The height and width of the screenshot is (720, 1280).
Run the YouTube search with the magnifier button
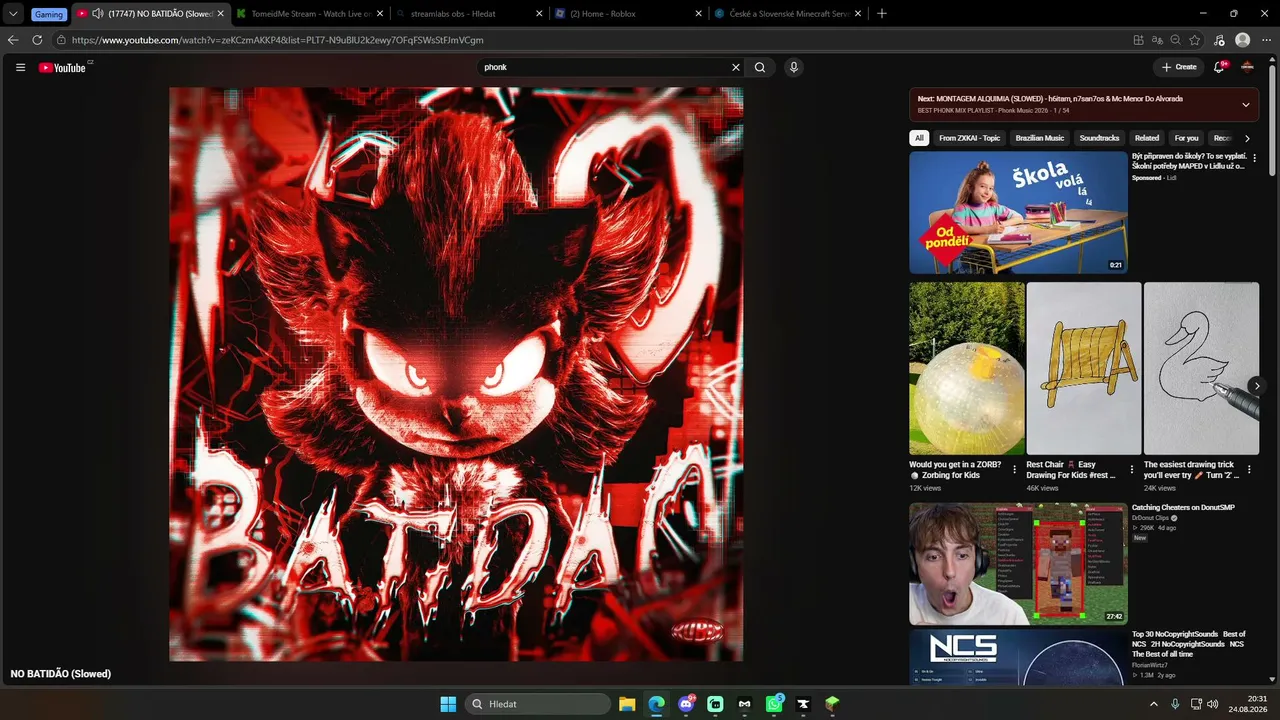(x=760, y=67)
